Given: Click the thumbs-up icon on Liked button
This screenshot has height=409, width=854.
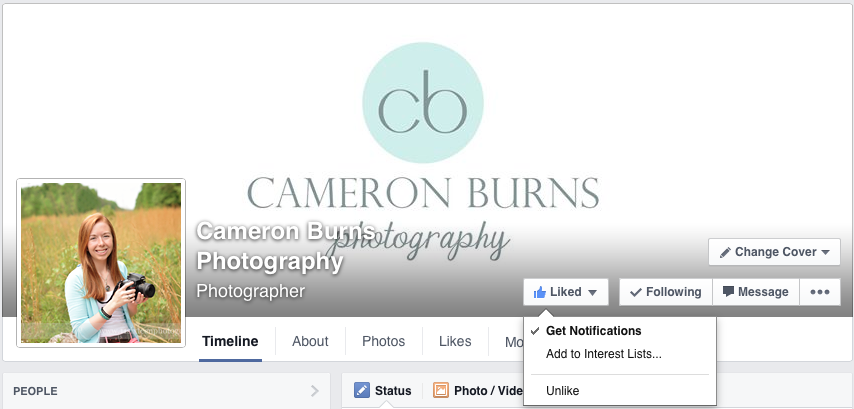Looking at the screenshot, I should click(540, 292).
